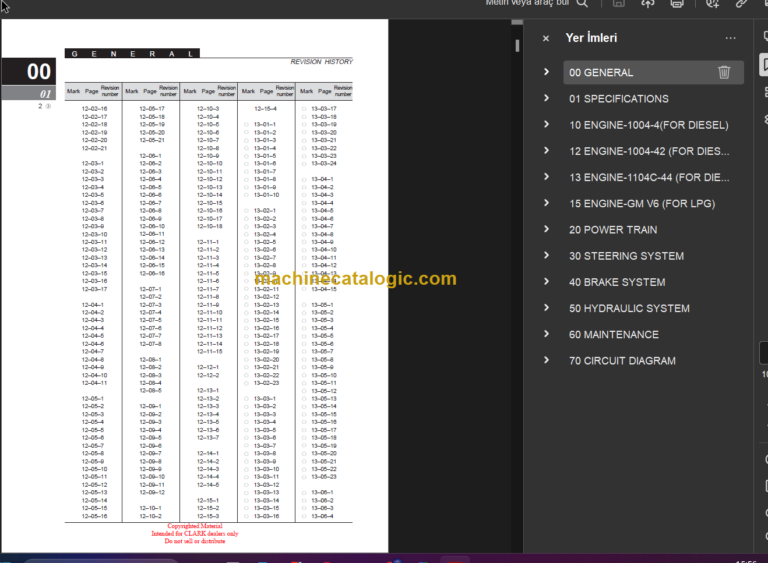Expand the 40 BRAKE SYSTEM bookmark chevron
768x563 pixels.
pyautogui.click(x=546, y=282)
